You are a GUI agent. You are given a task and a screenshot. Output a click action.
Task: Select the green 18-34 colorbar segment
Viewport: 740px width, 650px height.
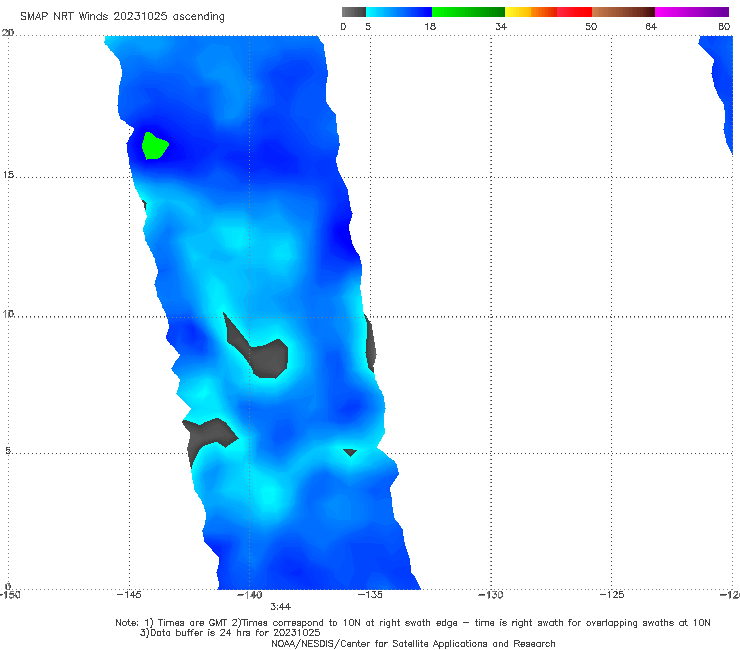pyautogui.click(x=468, y=12)
